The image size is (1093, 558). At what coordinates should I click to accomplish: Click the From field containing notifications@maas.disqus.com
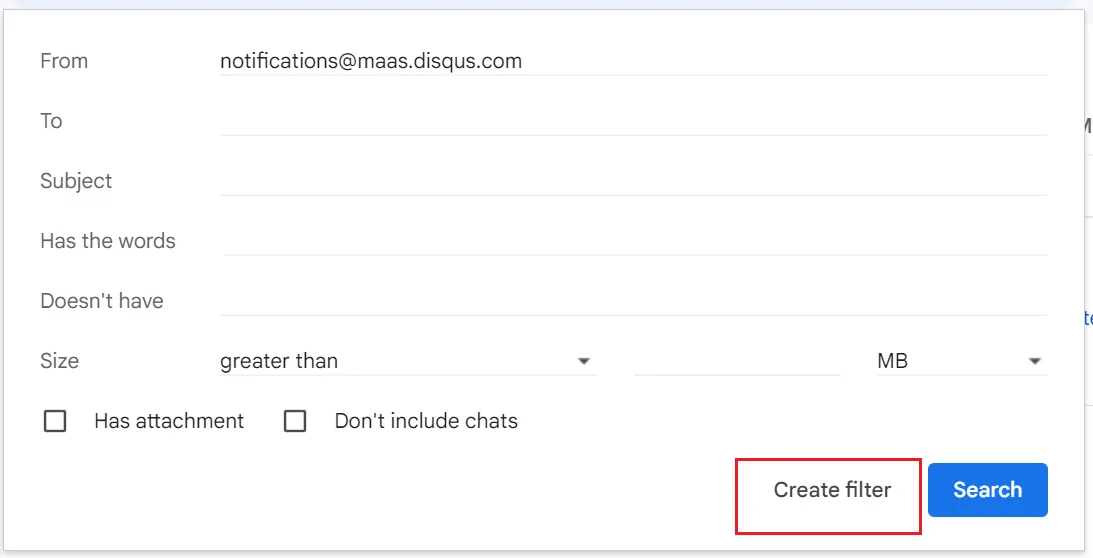click(634, 61)
